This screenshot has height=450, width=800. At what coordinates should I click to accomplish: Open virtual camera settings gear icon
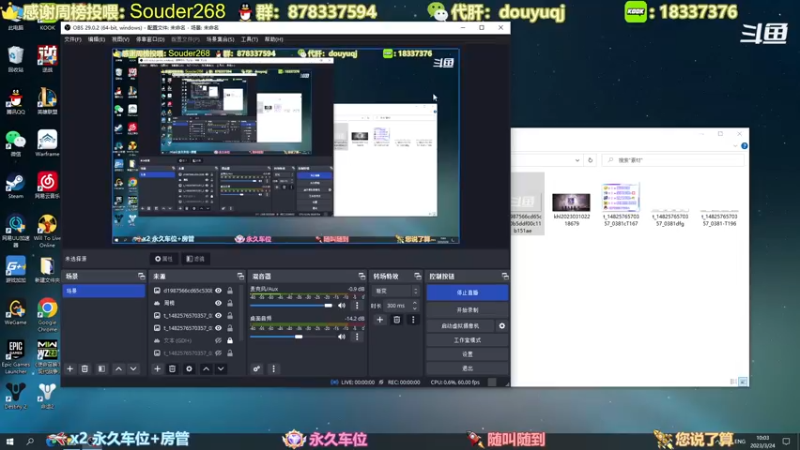(502, 326)
